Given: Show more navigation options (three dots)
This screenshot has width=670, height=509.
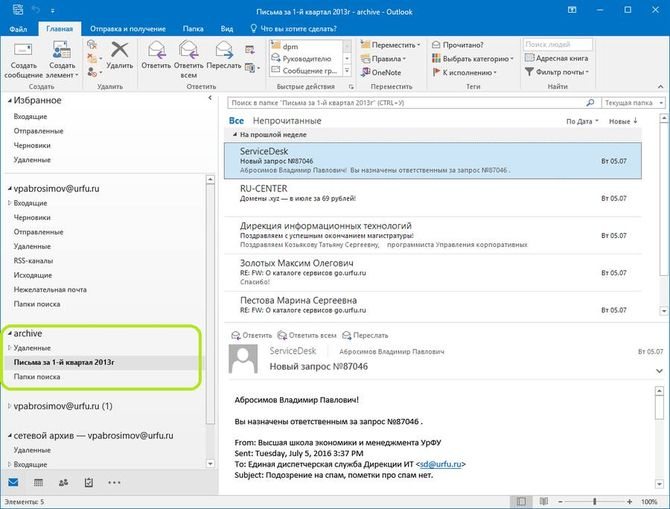Looking at the screenshot, I should [x=114, y=483].
